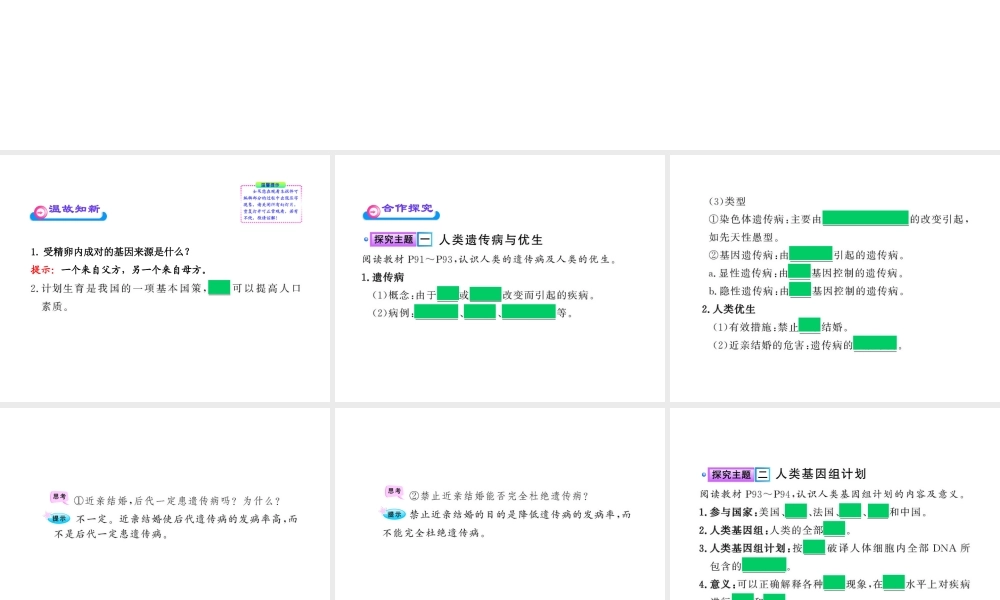Click the 提示 icon beside 禁止近亲结婚的目的
This screenshot has width=1000, height=600.
[x=393, y=514]
